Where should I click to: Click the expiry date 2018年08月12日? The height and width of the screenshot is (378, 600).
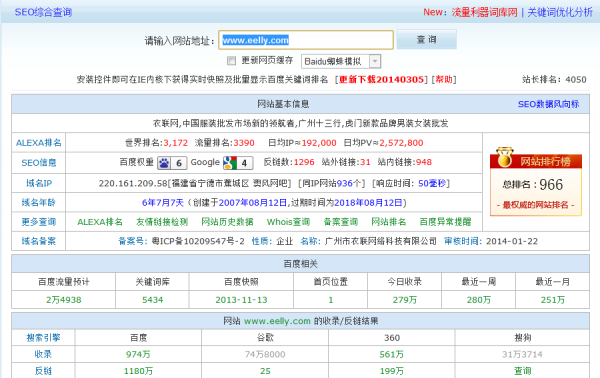(x=368, y=203)
